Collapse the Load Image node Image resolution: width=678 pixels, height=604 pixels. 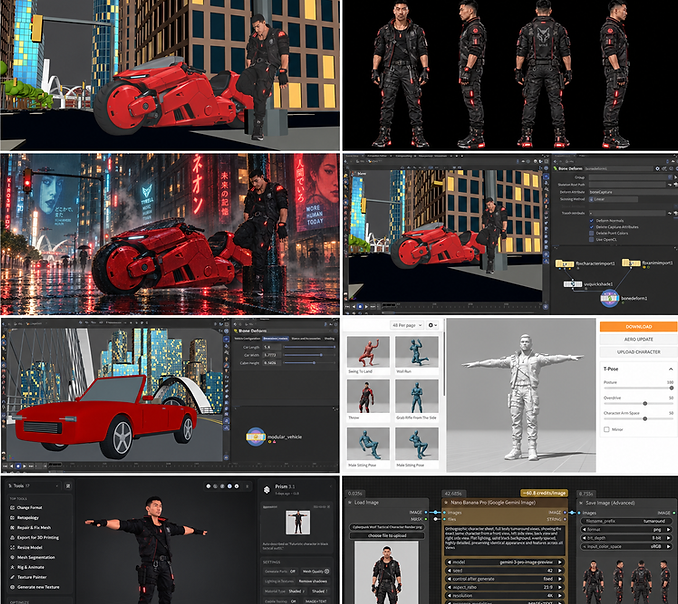(x=350, y=502)
